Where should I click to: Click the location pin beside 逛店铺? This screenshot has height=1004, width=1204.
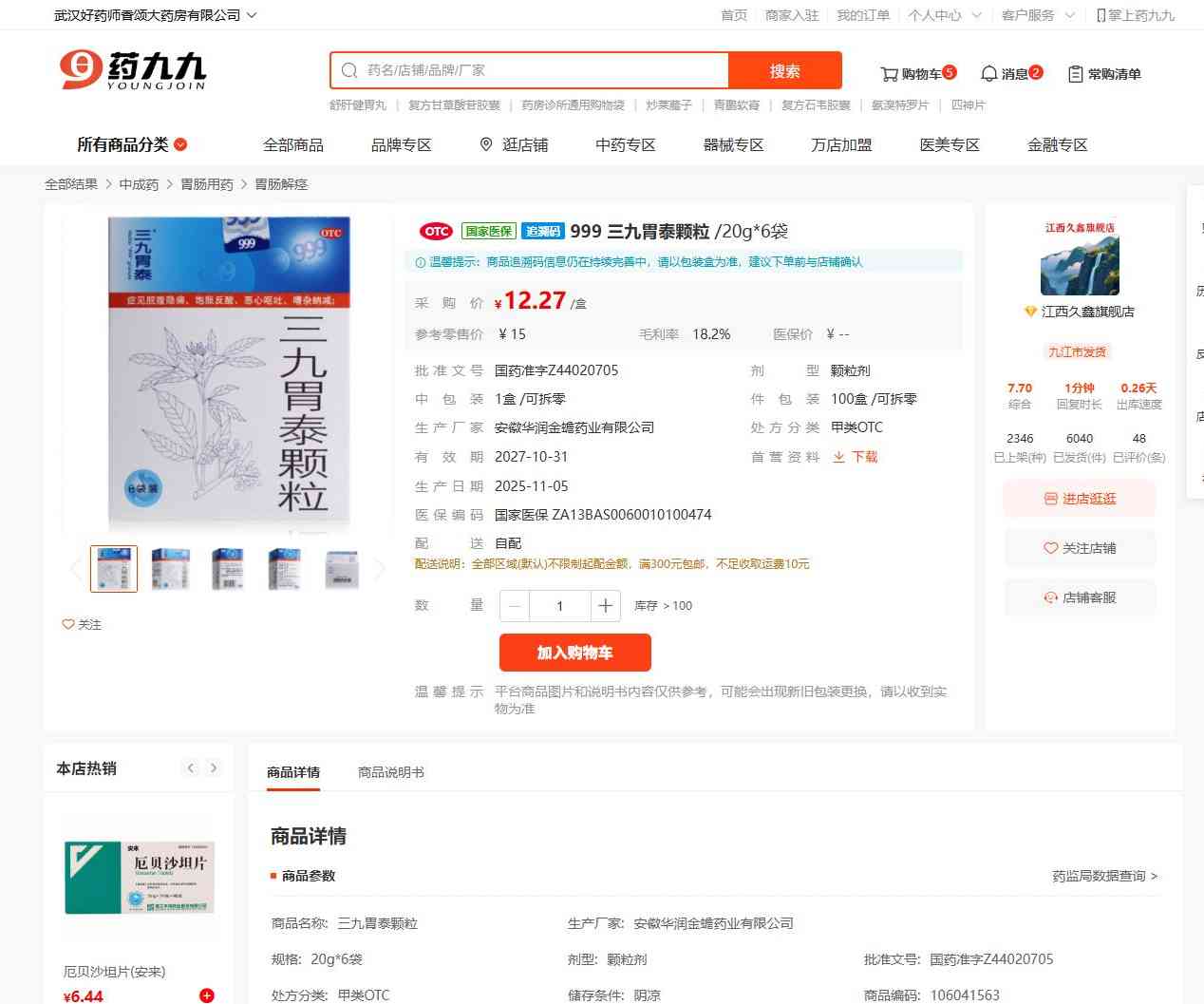pos(486,144)
